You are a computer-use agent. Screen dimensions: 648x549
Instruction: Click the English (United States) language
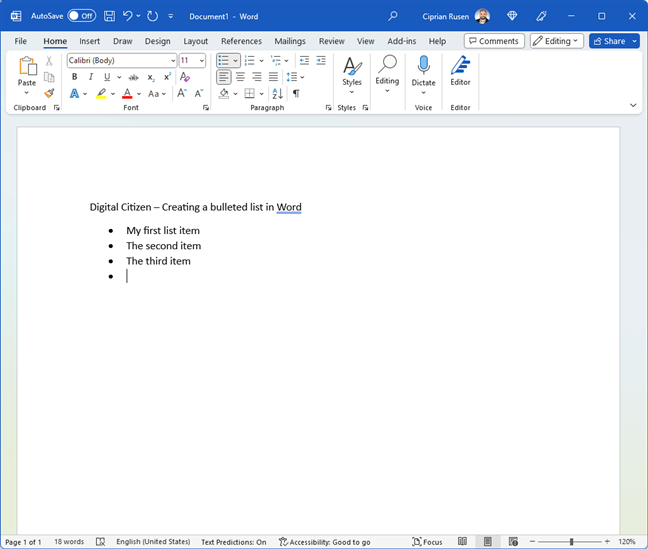point(153,542)
